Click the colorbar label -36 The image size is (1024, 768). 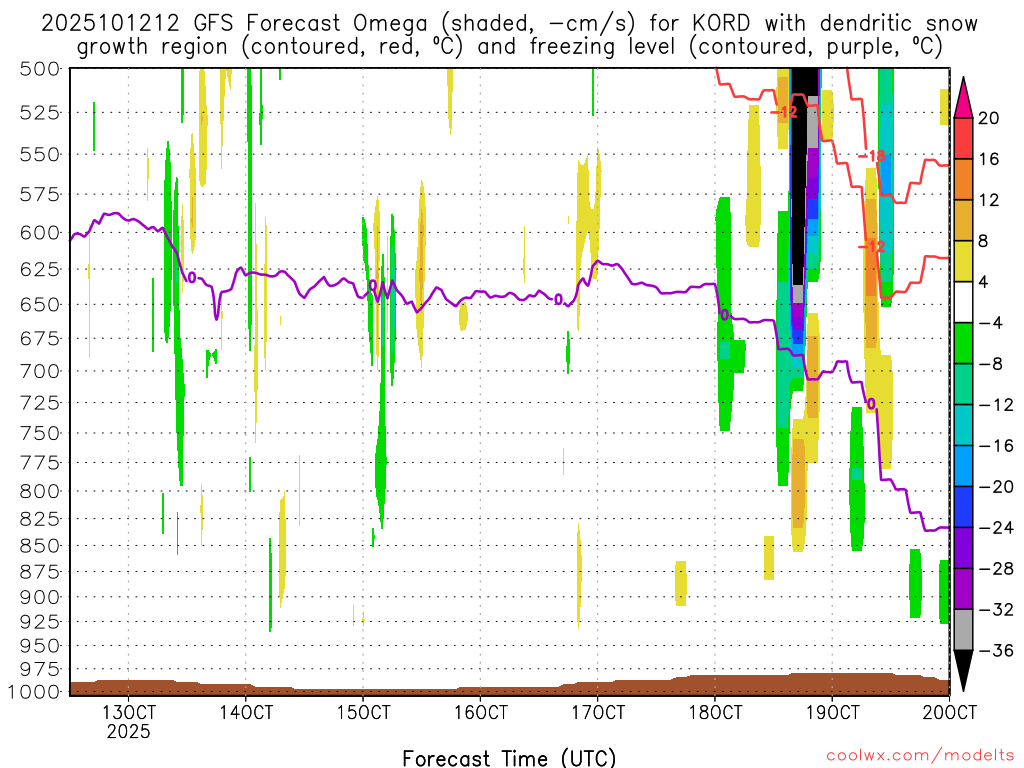point(996,650)
